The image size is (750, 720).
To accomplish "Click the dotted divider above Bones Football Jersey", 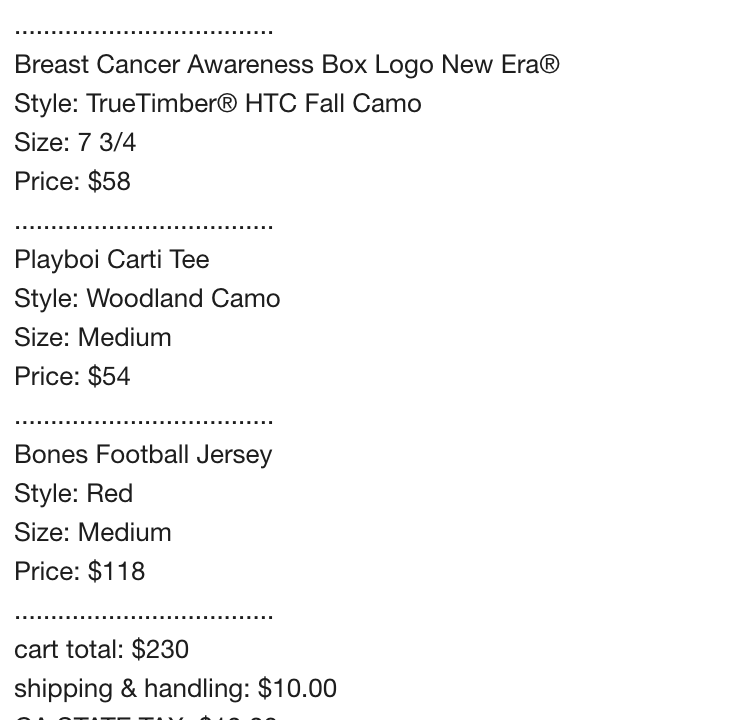I will [144, 421].
